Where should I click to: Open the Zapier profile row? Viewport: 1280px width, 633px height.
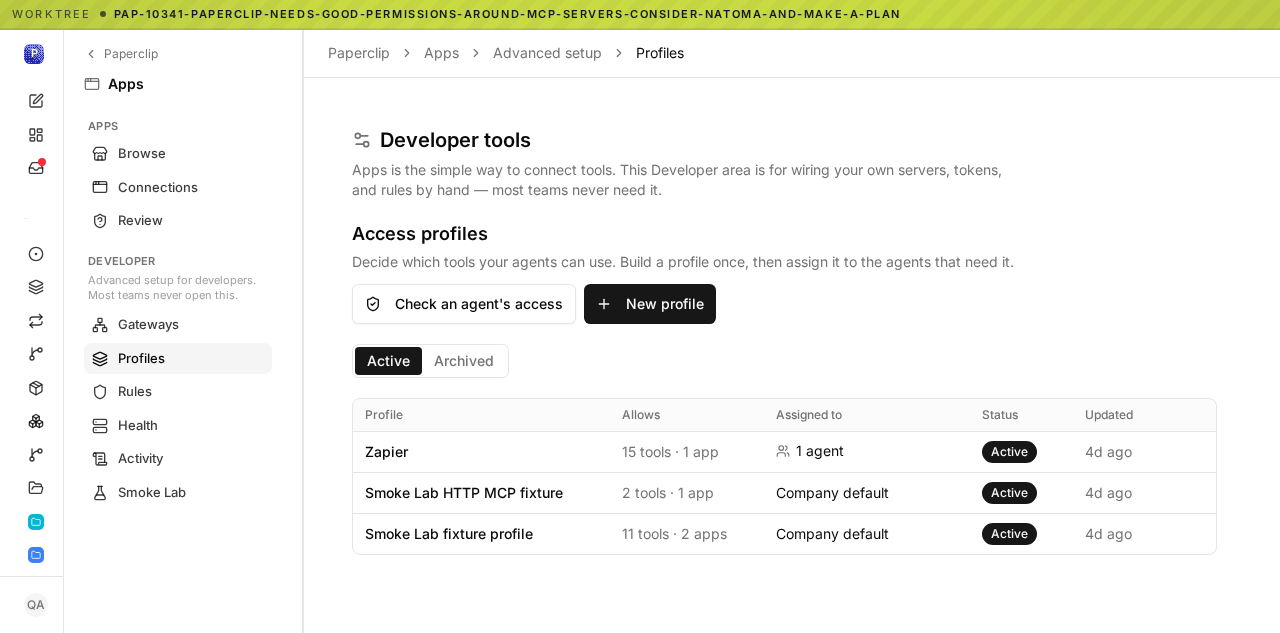coord(784,452)
